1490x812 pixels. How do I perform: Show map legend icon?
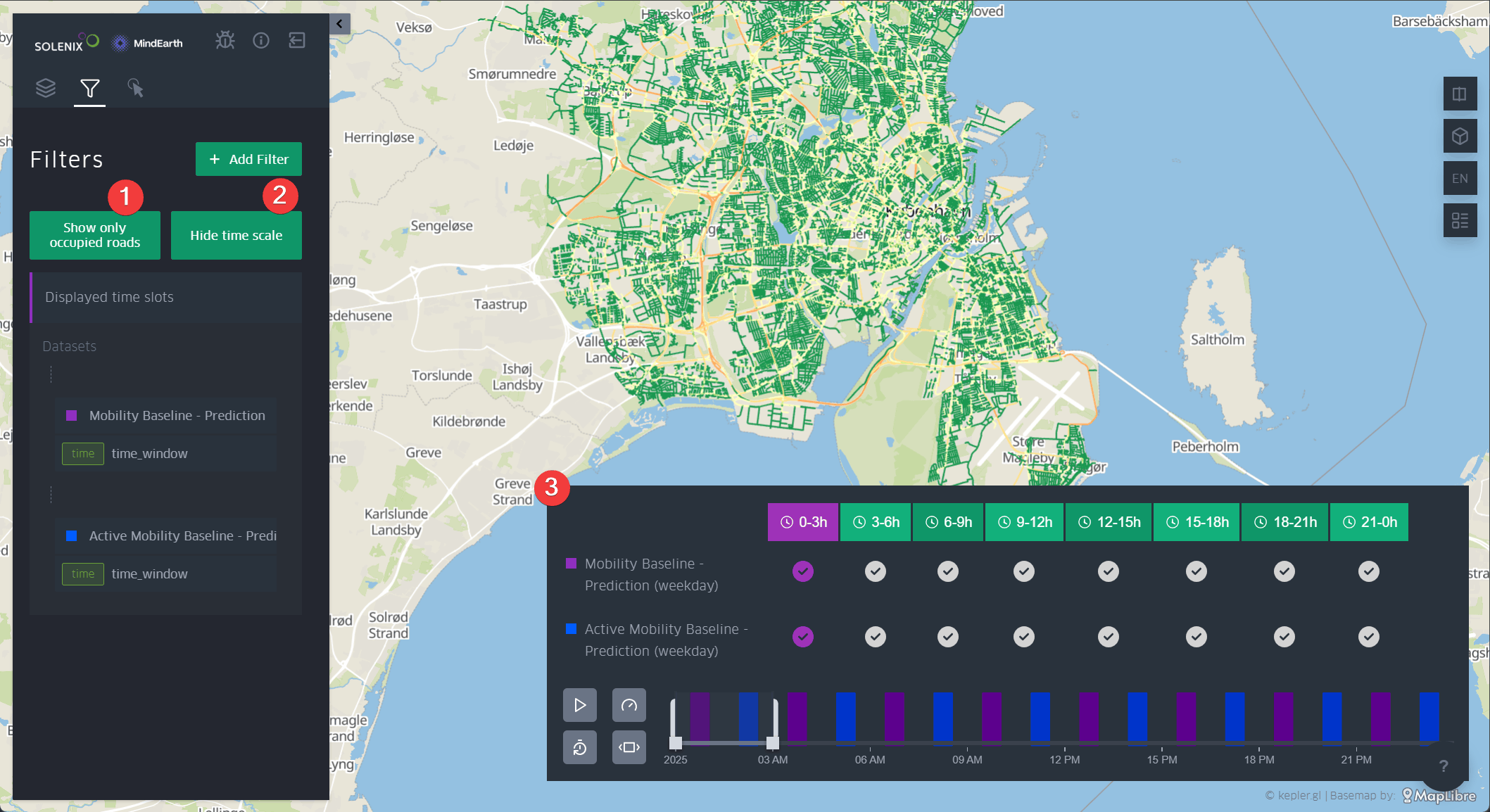click(x=1460, y=221)
